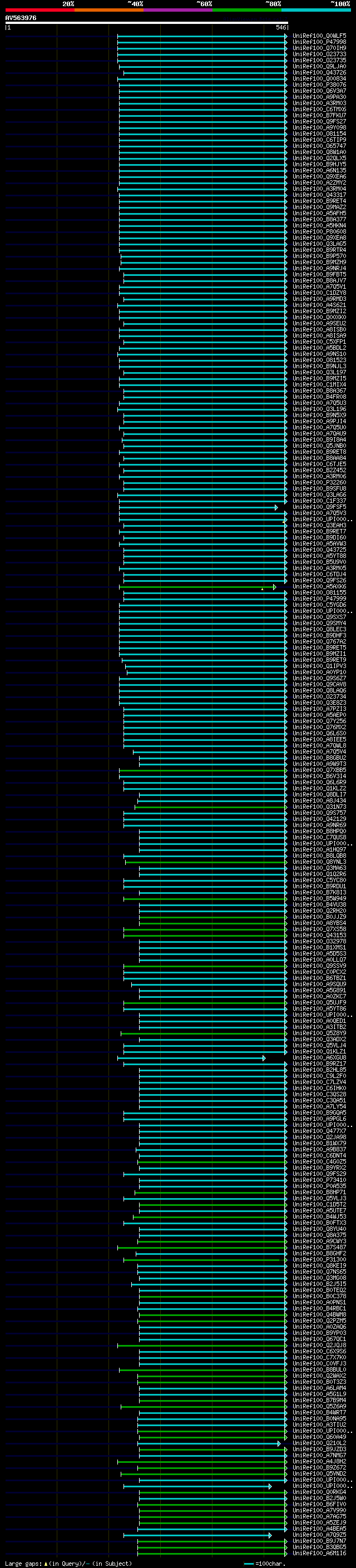Viewport: 356px width, 1568px height.
Task: Click the UniRef100_A3RM04 entry
Action: tap(319, 189)
